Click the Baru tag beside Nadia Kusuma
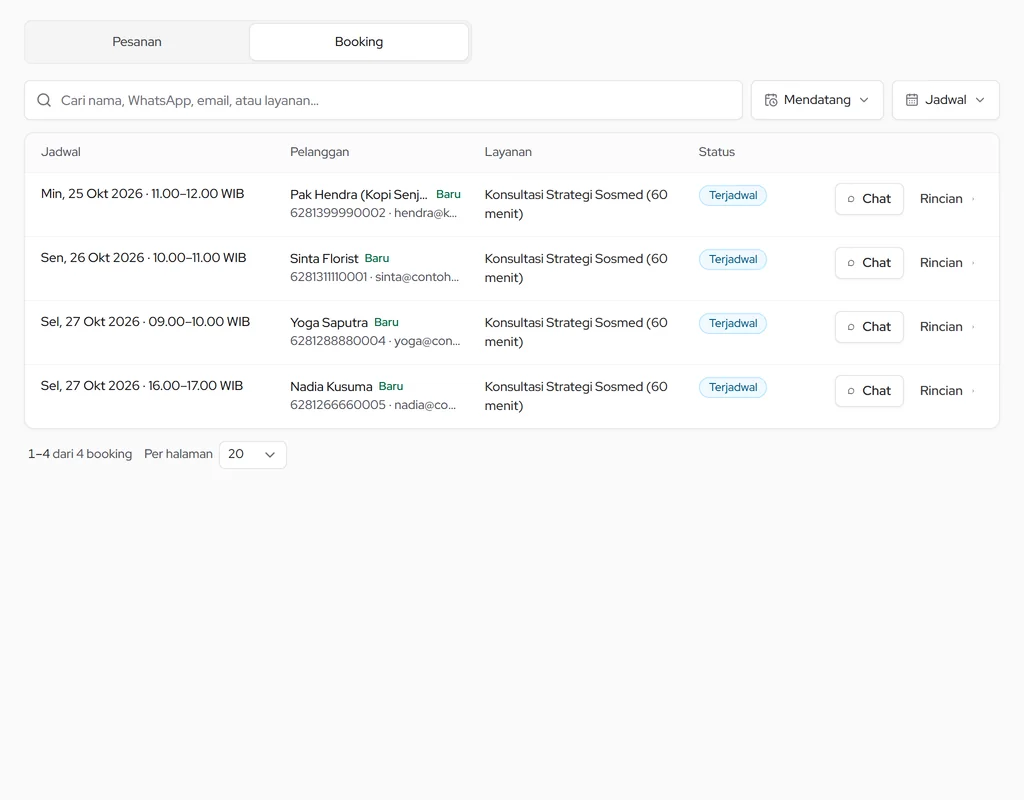This screenshot has height=800, width=1024. tap(391, 387)
